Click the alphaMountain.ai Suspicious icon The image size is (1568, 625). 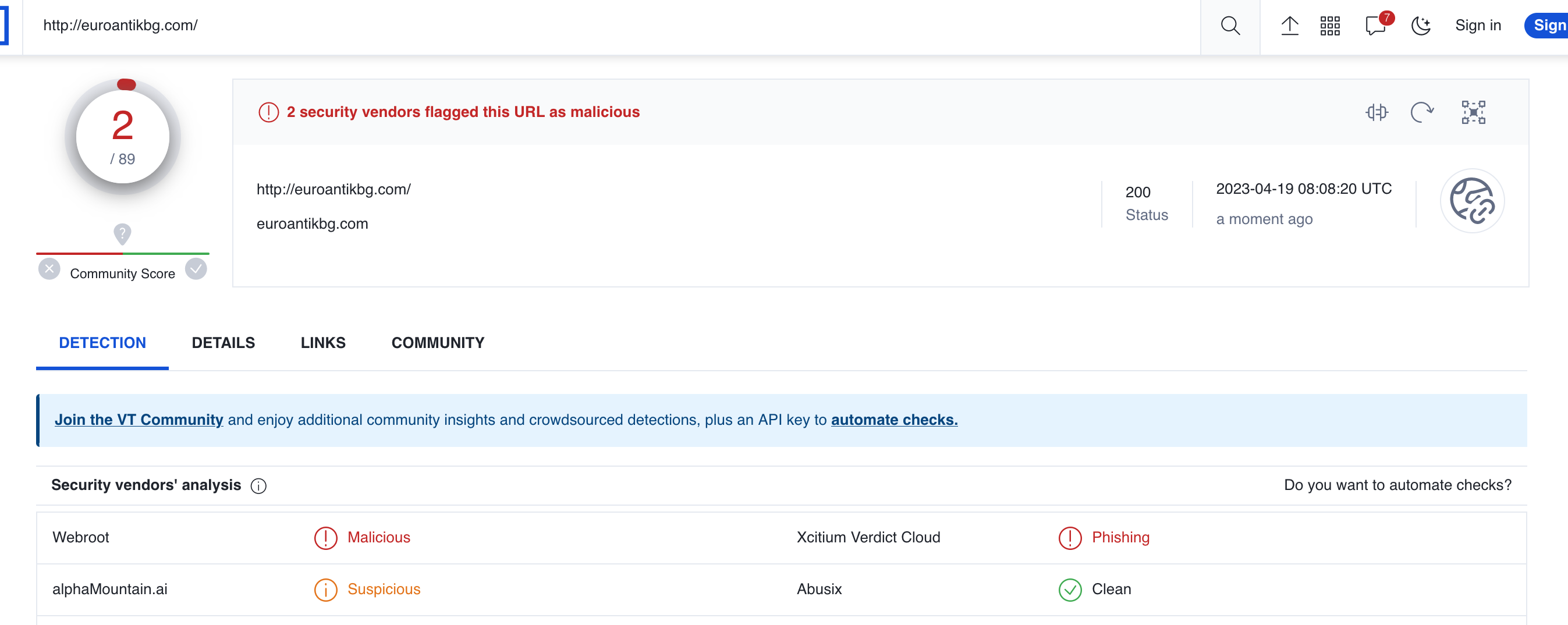326,590
